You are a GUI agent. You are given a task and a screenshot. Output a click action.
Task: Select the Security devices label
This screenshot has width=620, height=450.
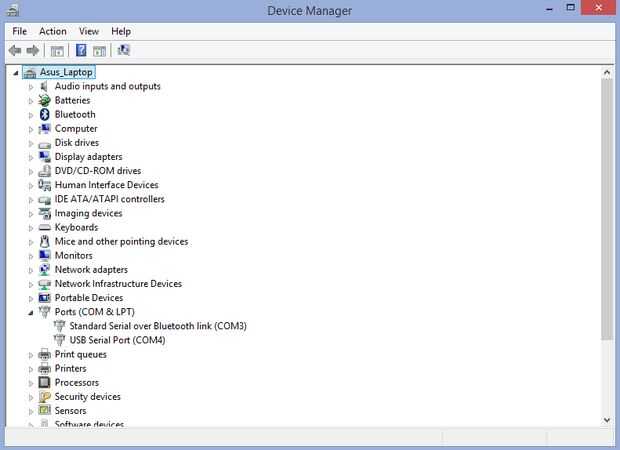click(87, 397)
